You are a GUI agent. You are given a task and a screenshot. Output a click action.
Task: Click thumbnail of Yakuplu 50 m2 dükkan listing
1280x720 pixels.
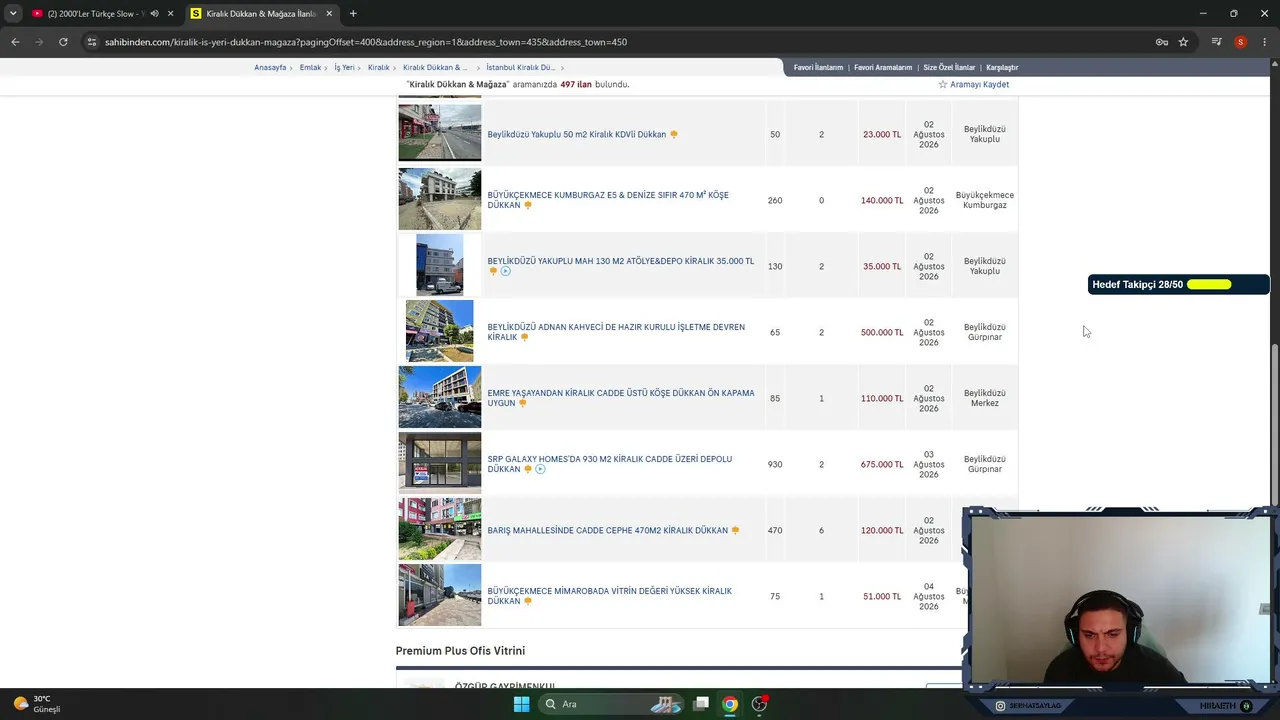pos(440,133)
